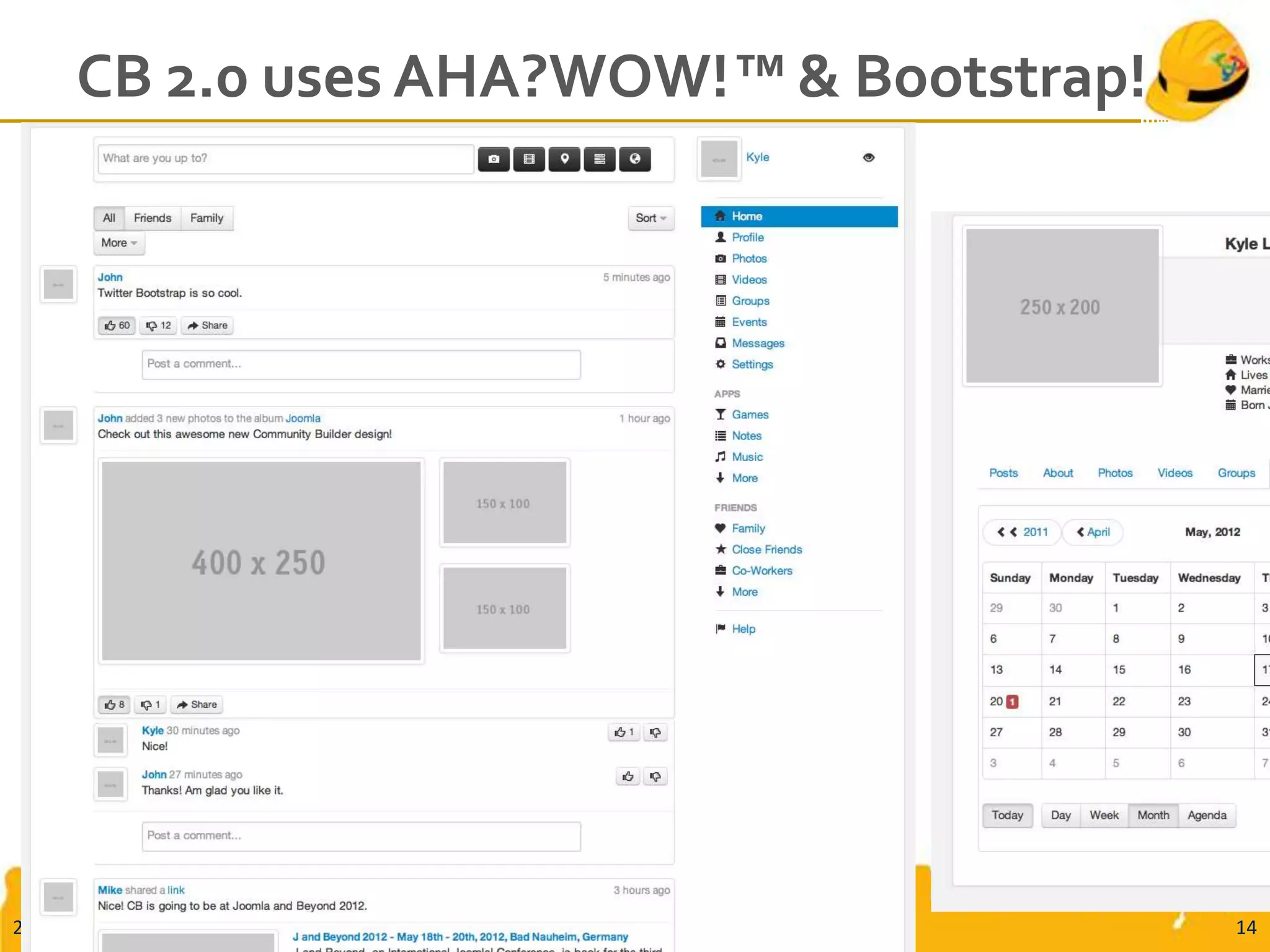This screenshot has height=952, width=1270.
Task: Like John's 'Thanks!' comment
Action: click(628, 777)
